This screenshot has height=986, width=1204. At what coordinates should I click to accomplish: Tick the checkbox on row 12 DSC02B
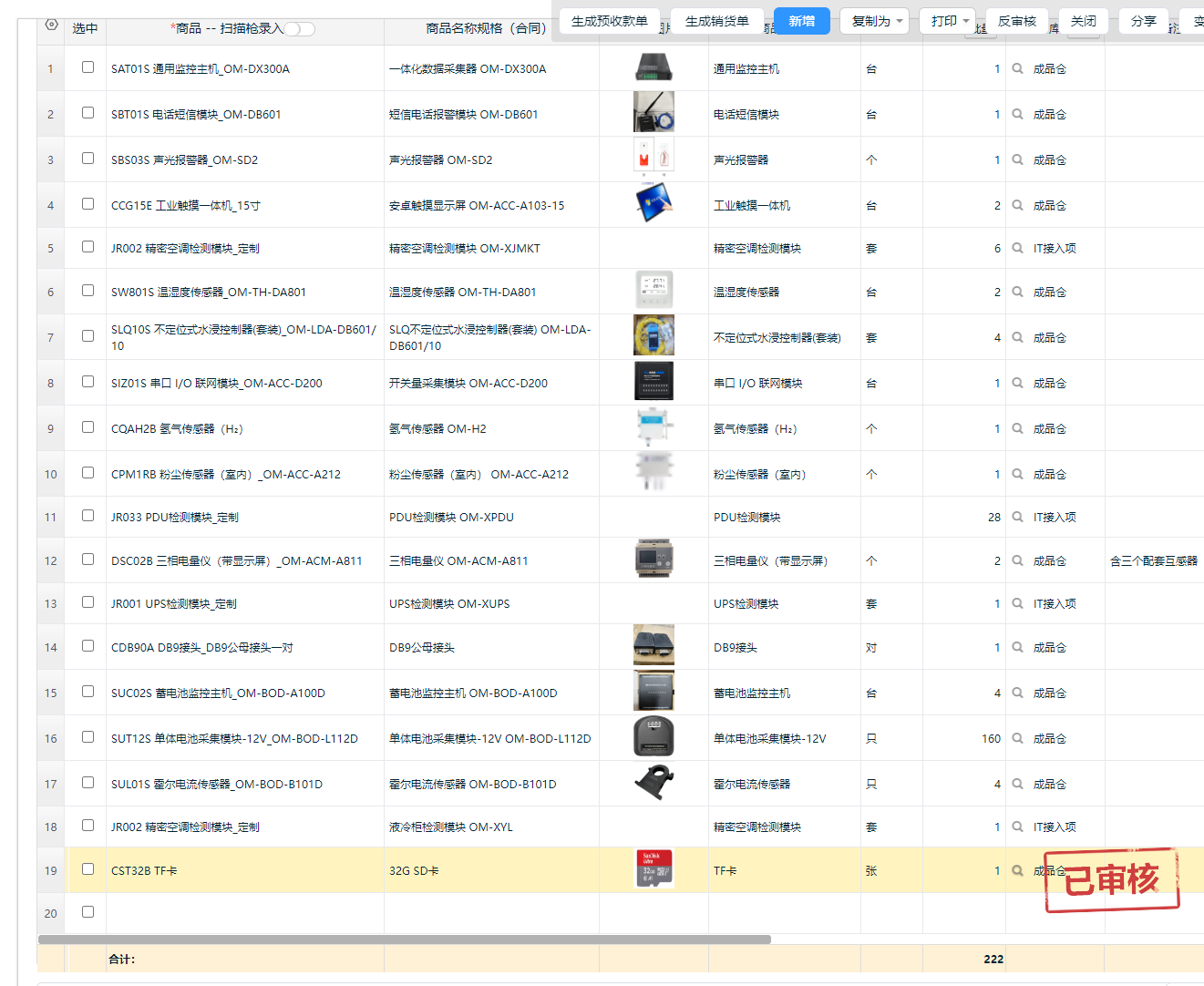coord(87,560)
